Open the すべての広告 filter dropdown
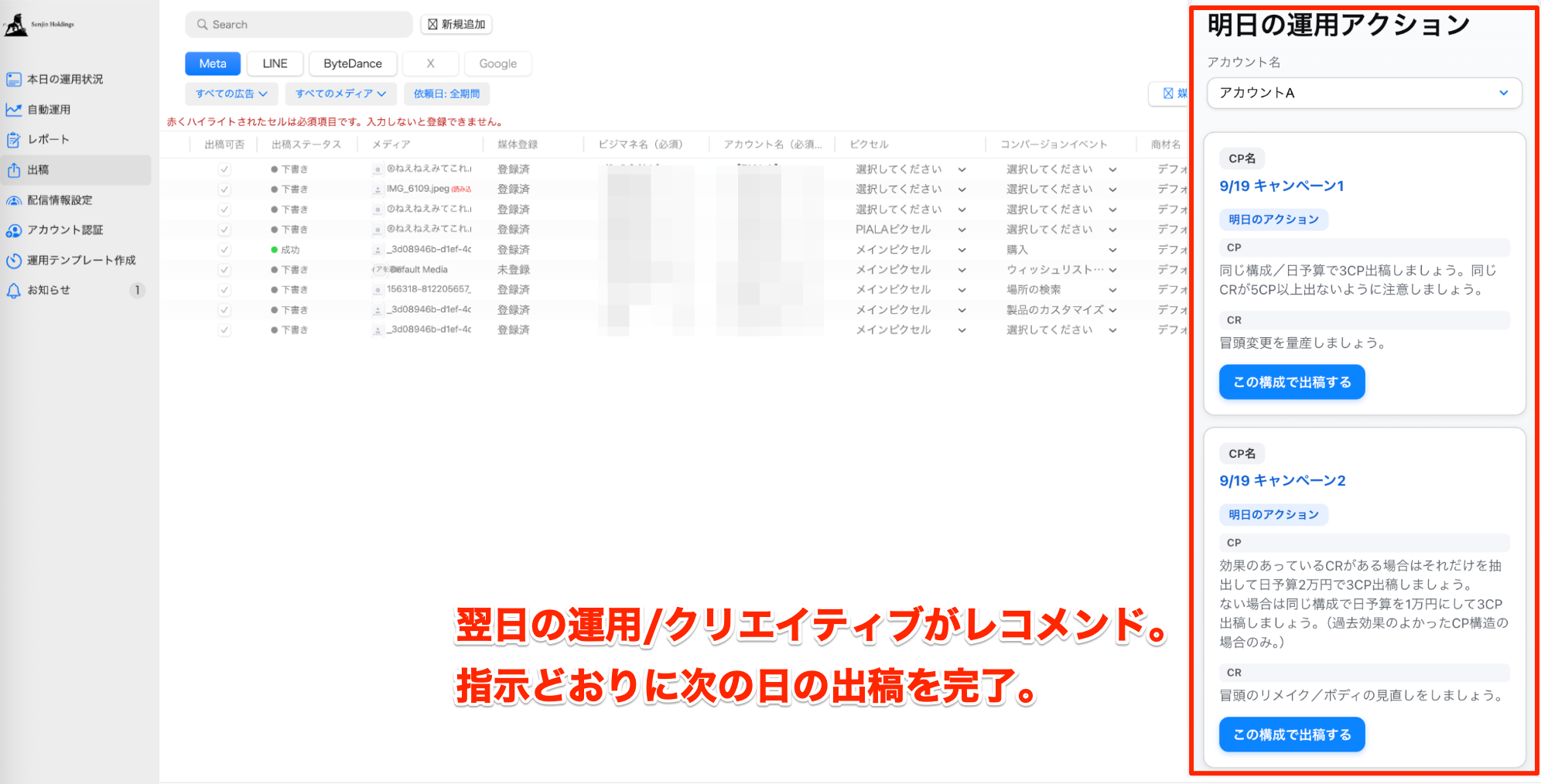Image resolution: width=1541 pixels, height=784 pixels. (231, 94)
